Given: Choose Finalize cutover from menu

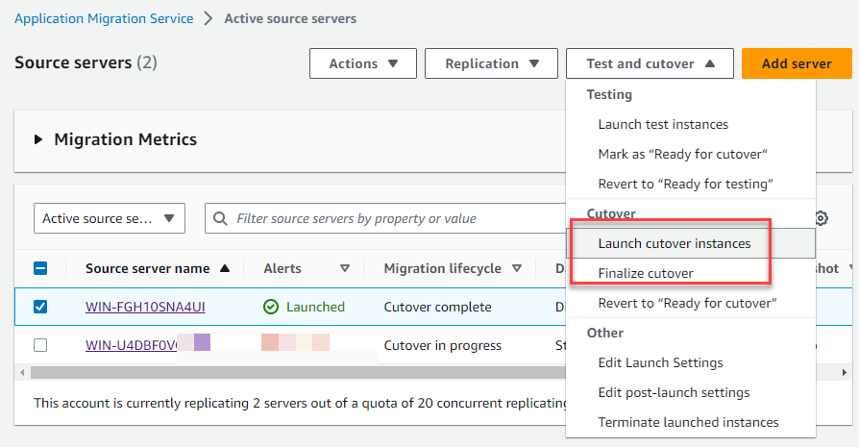Looking at the screenshot, I should coord(645,273).
